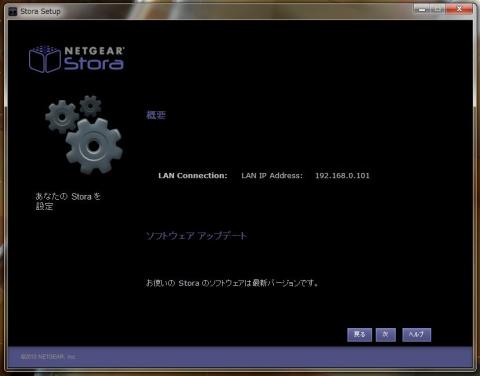
Task: Minimize the Stora Setup window
Action: tap(422, 10)
